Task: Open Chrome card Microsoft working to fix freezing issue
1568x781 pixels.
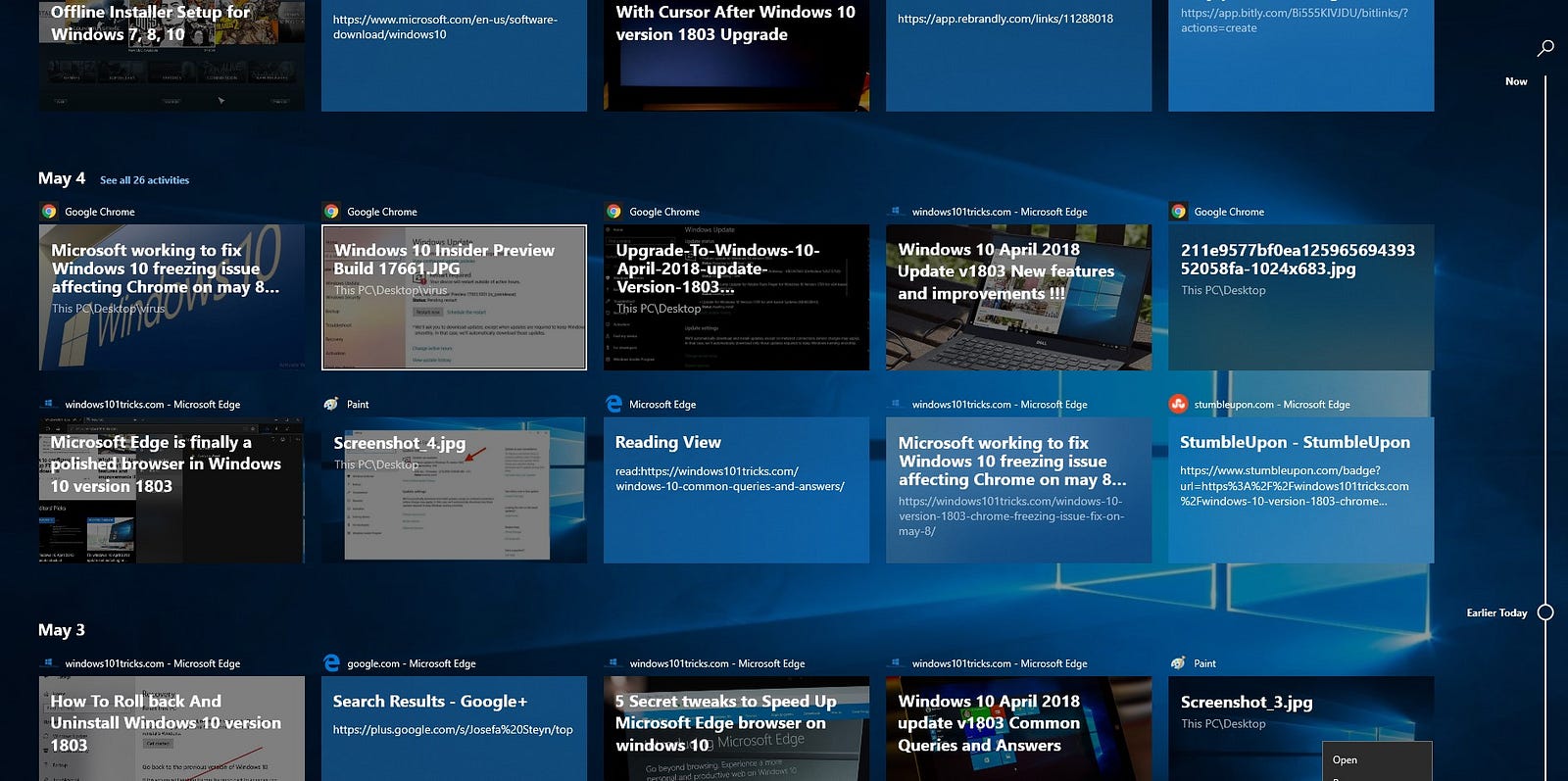Action: click(x=171, y=298)
